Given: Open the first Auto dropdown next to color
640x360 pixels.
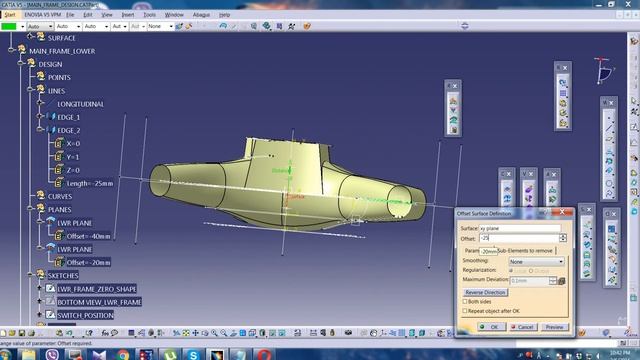Looking at the screenshot, I should (40, 27).
